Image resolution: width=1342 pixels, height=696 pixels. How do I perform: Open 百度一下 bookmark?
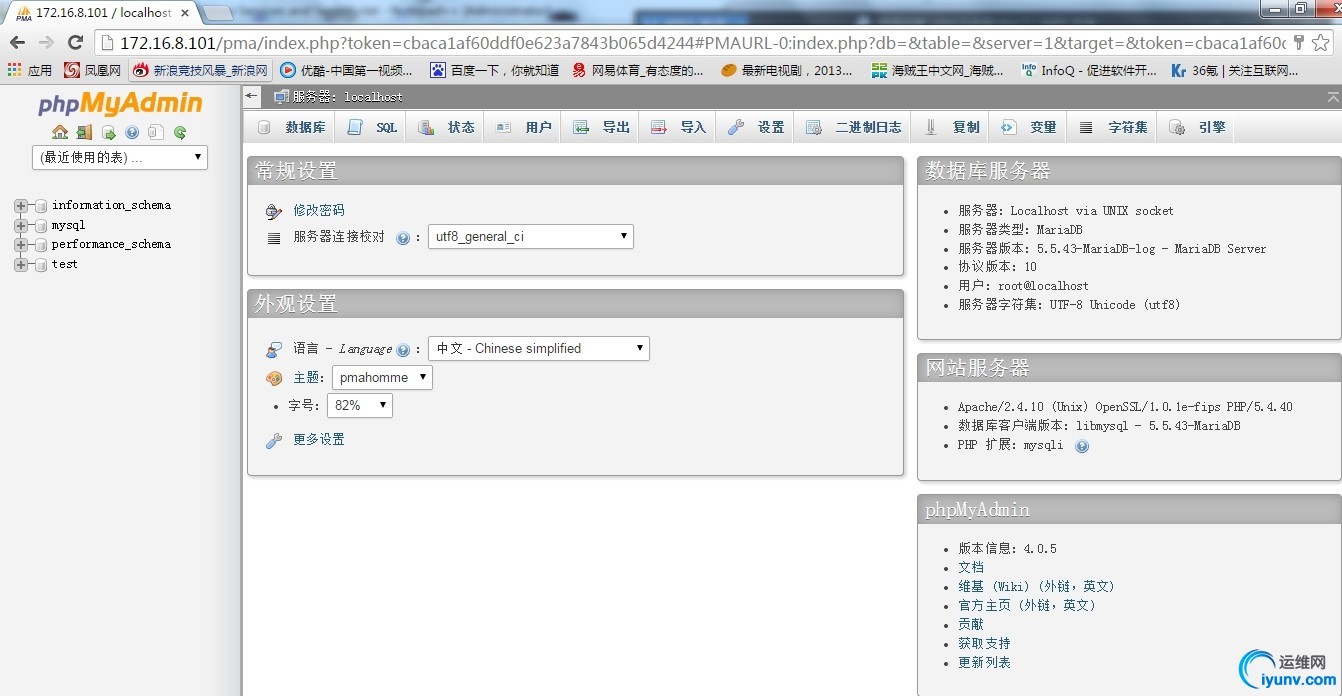pyautogui.click(x=494, y=70)
